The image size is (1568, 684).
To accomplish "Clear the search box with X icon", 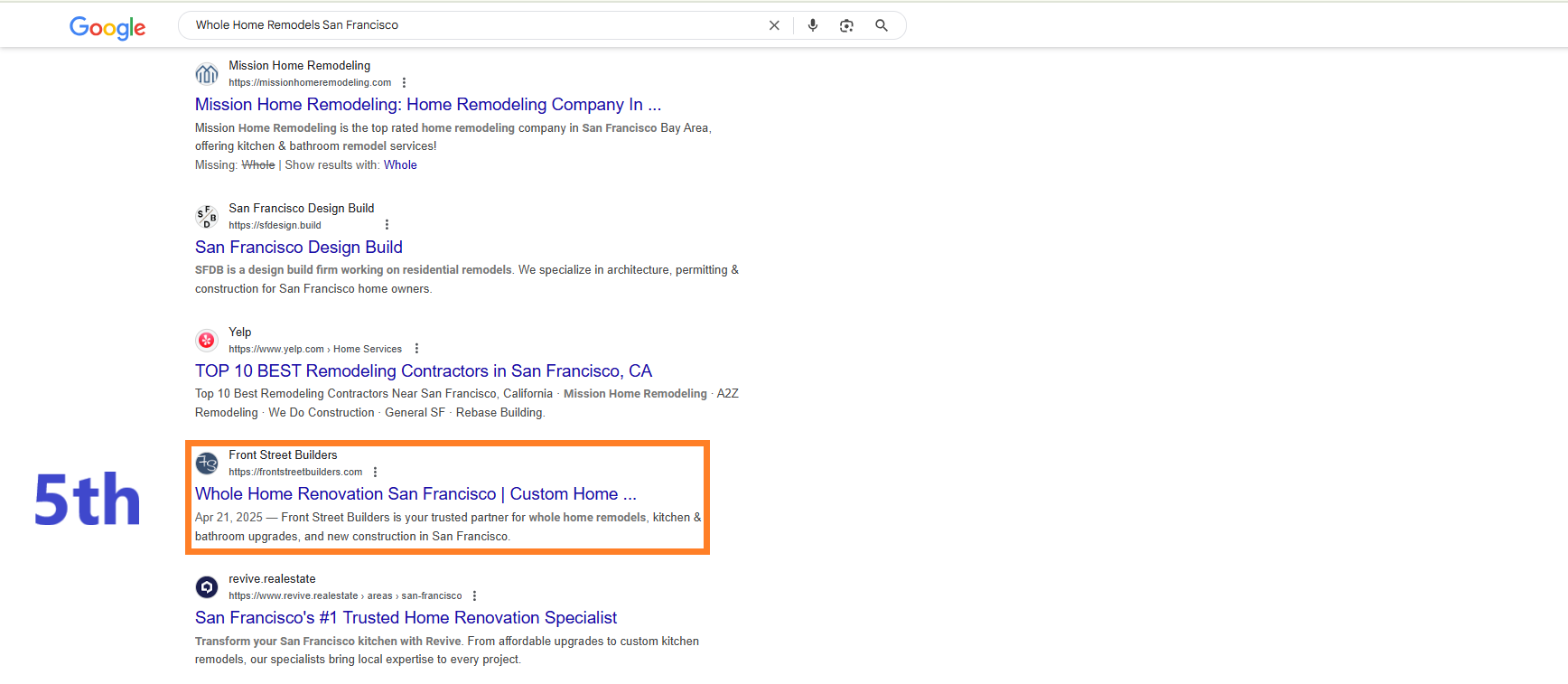I will tap(774, 25).
